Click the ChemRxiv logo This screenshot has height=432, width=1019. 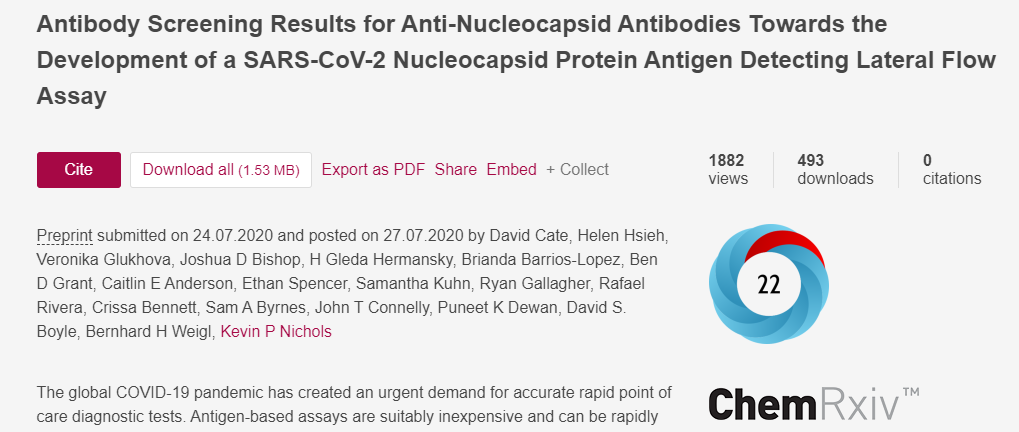pos(814,403)
